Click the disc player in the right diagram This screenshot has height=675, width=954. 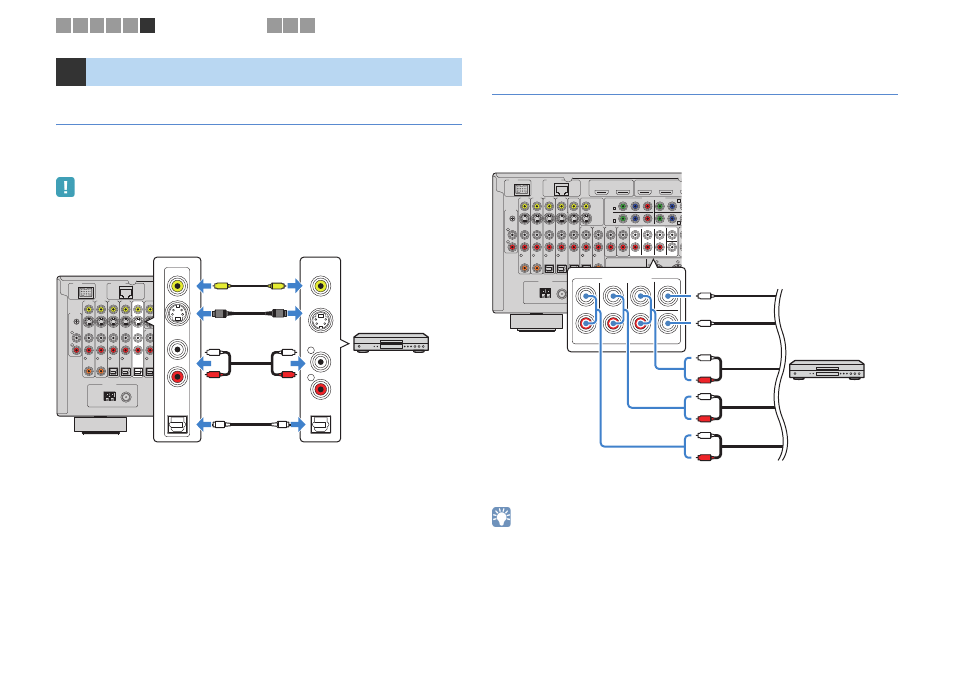[x=827, y=370]
